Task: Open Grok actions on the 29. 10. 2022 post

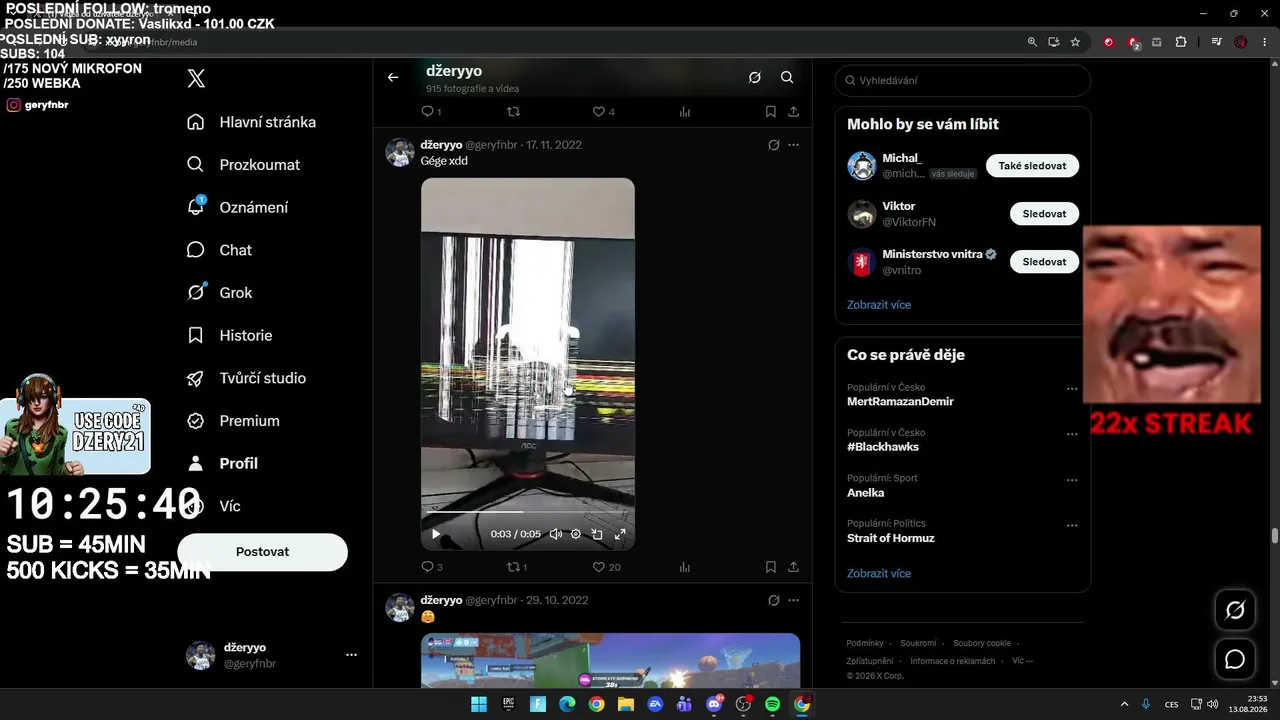Action: click(773, 600)
